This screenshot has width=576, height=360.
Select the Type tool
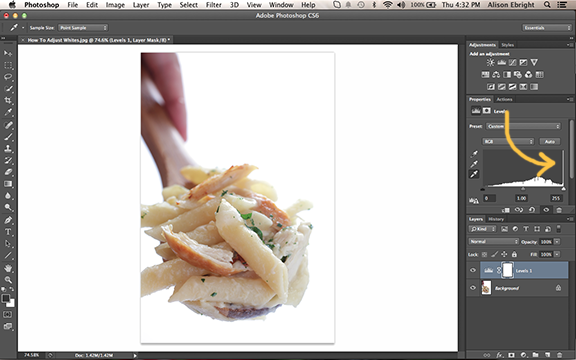8,231
